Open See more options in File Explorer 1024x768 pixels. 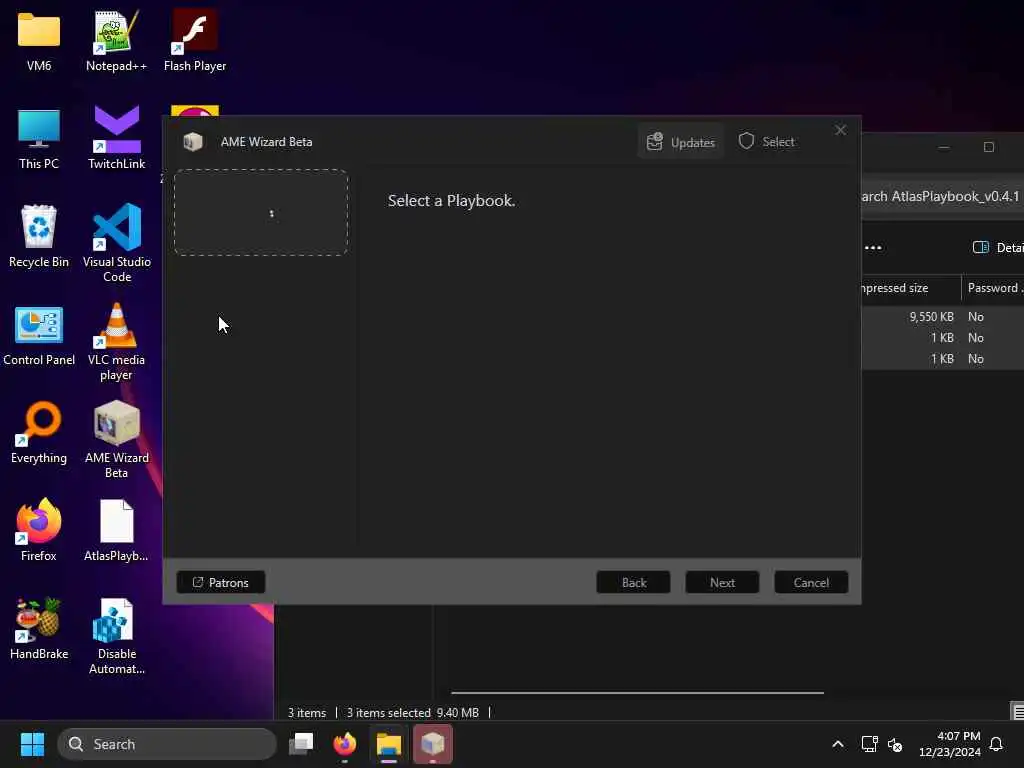tap(873, 248)
